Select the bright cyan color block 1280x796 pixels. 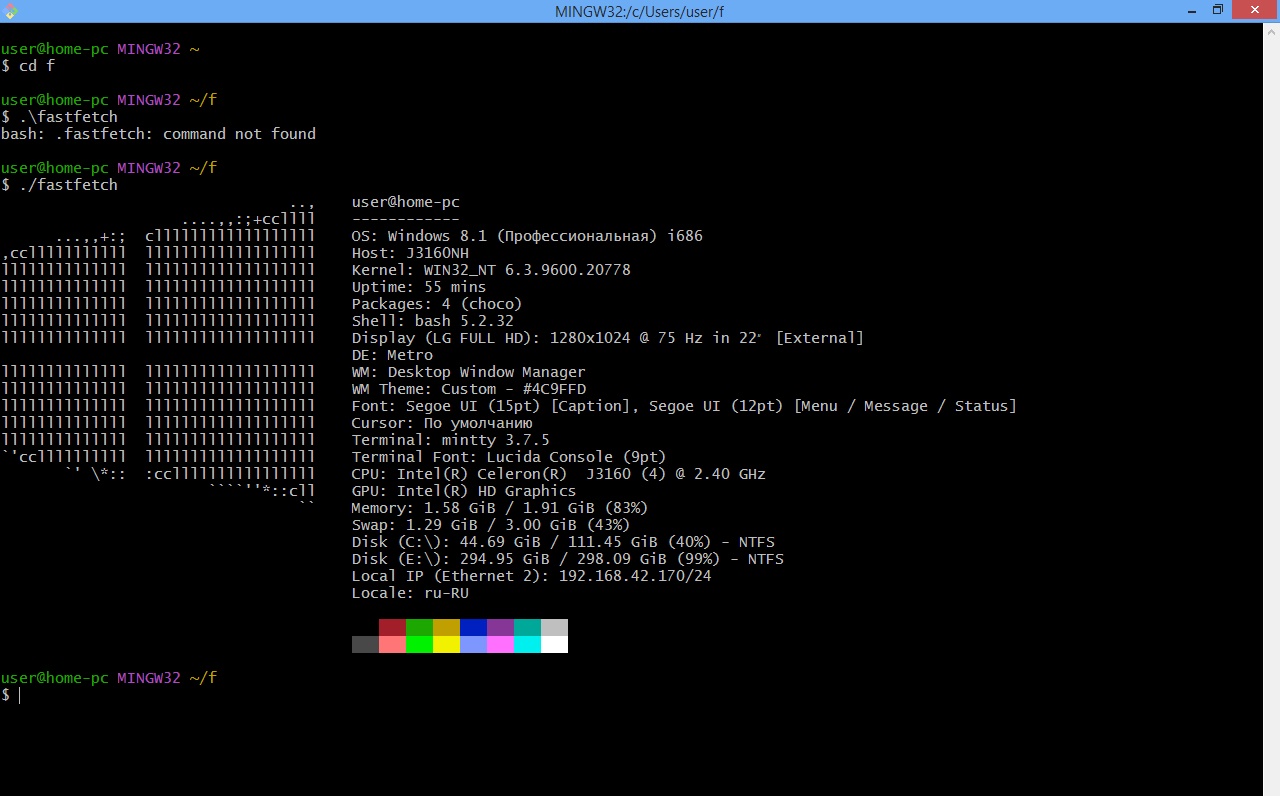point(527,644)
